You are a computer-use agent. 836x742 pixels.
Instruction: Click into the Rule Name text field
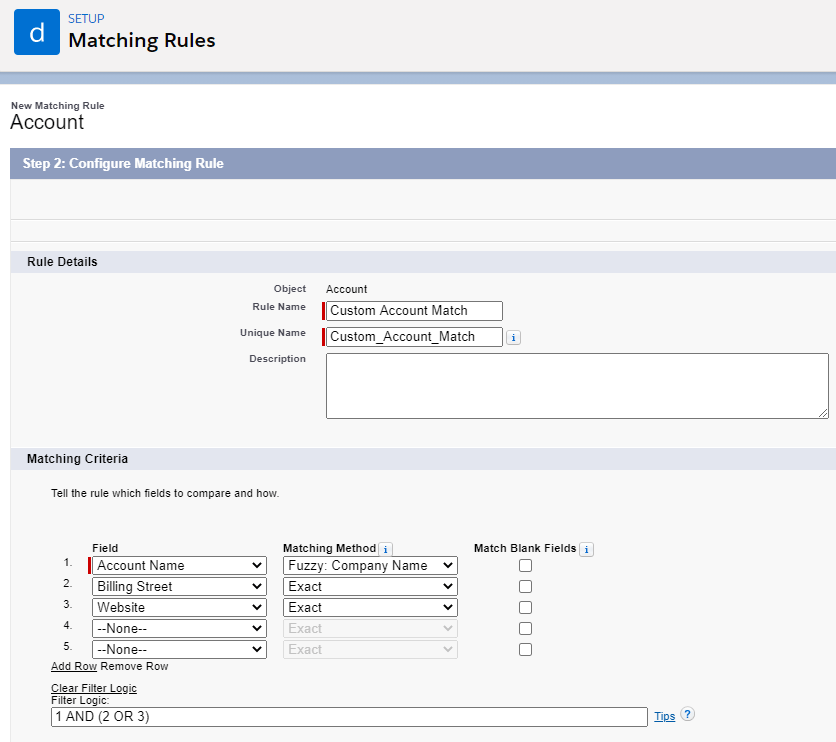point(414,311)
